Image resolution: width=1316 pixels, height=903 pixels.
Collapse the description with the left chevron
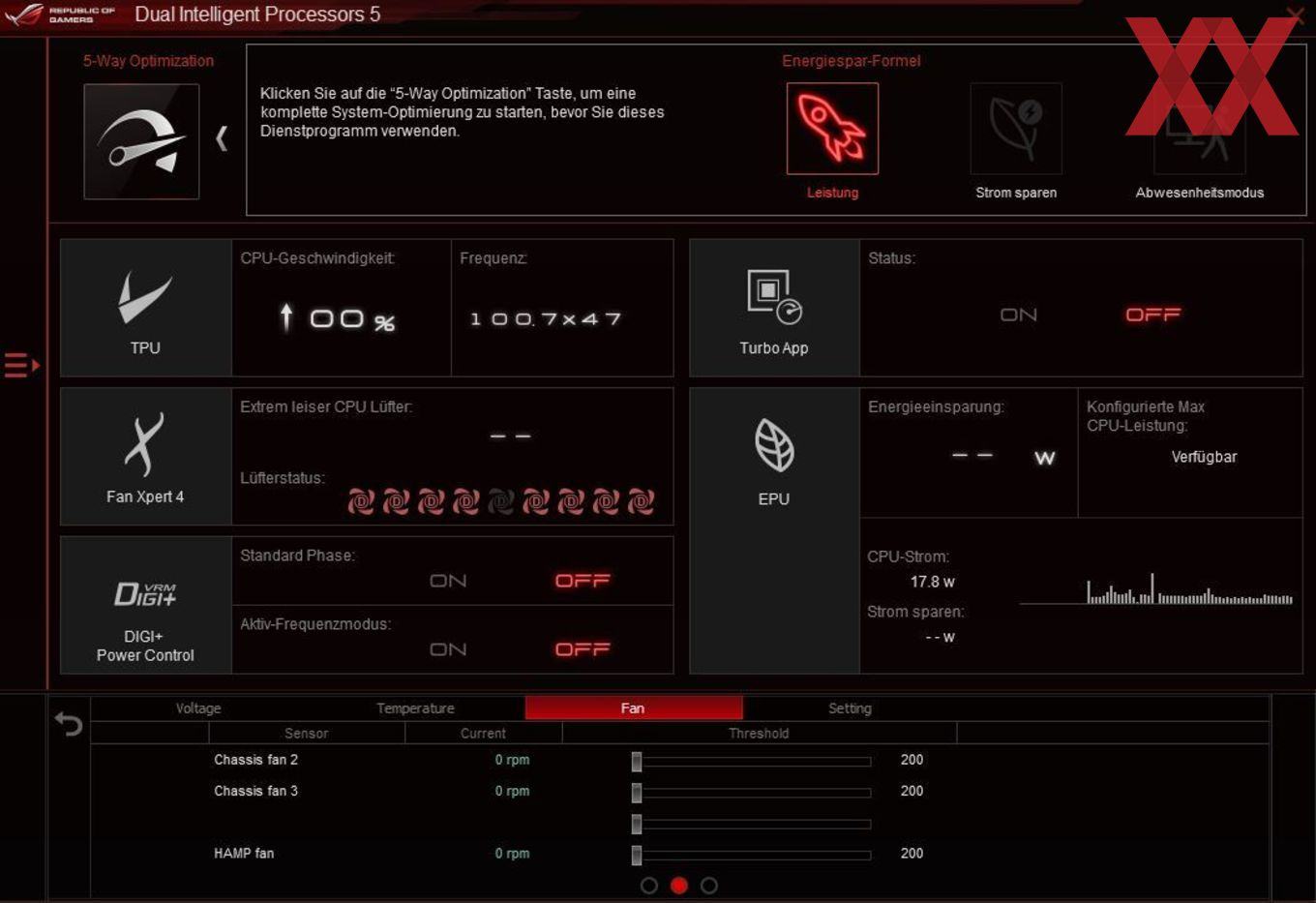[222, 139]
